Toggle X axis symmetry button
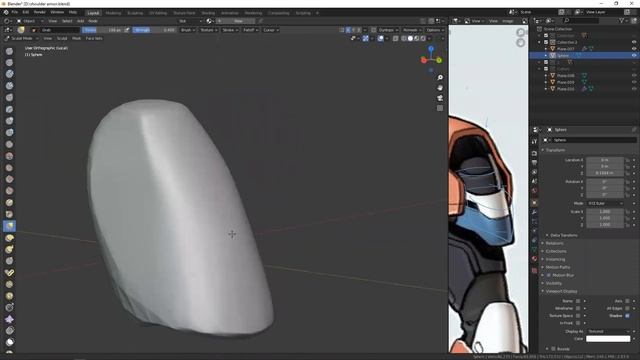 [x=348, y=30]
